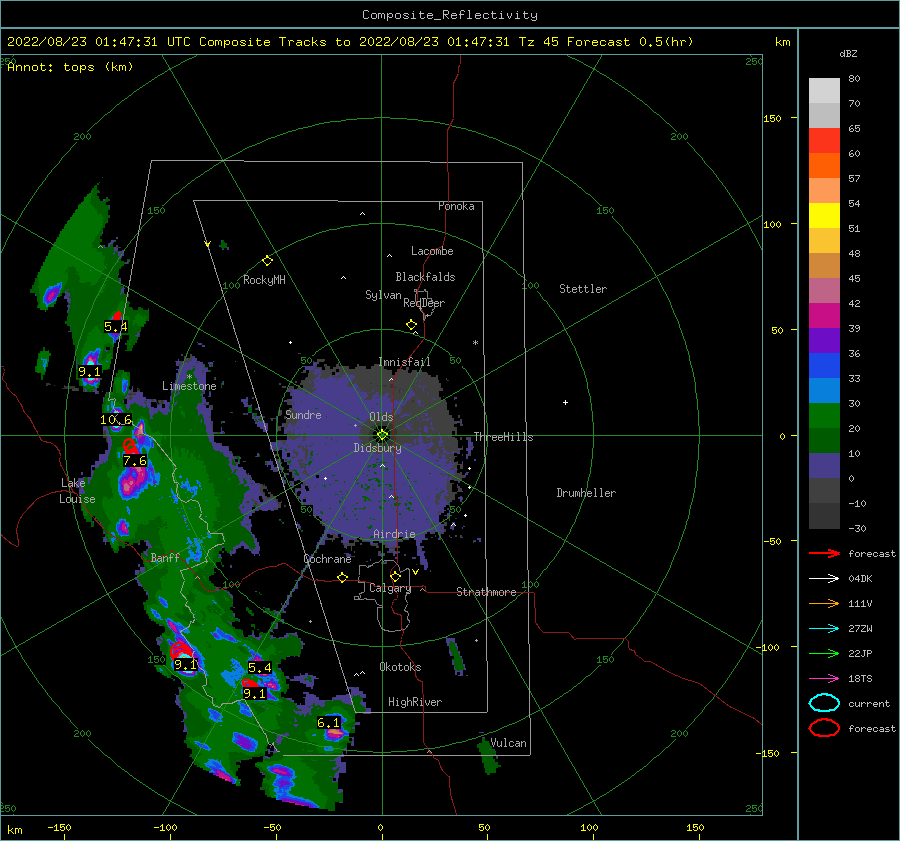Click the orange 111V arrow legend icon
The image size is (900, 841).
point(824,603)
